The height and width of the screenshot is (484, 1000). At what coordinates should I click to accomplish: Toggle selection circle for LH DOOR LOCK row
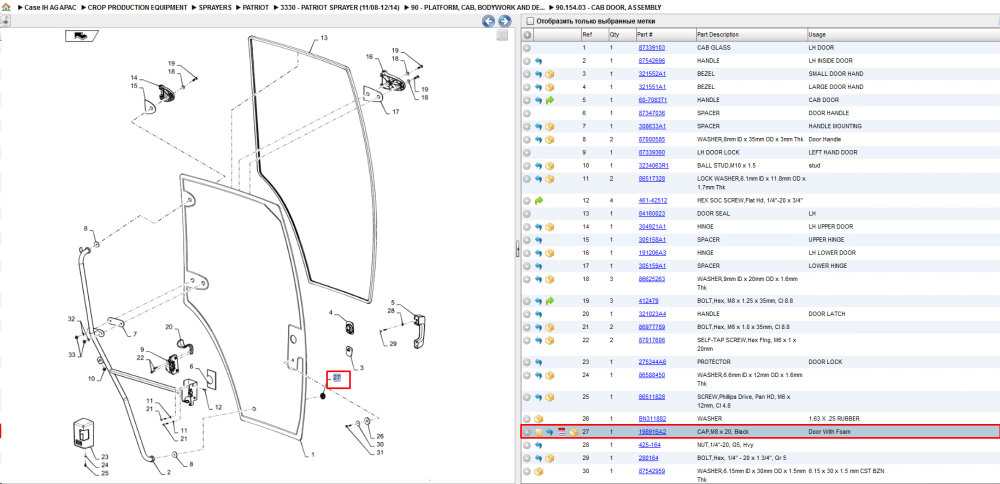(x=527, y=153)
